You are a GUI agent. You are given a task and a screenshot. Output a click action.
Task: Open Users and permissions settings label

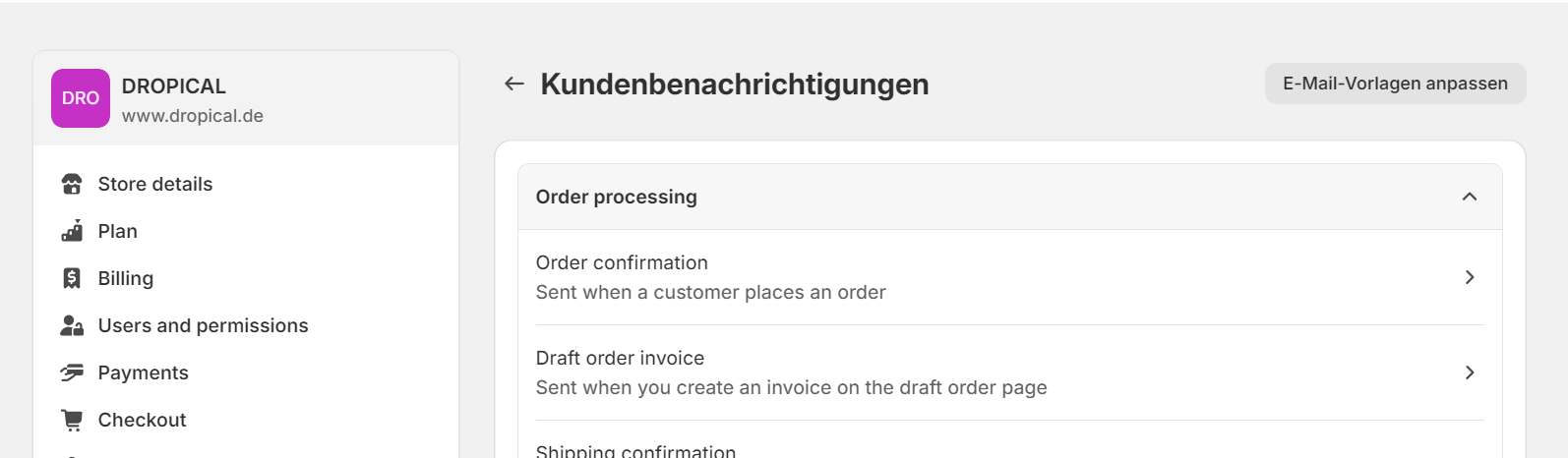click(203, 325)
